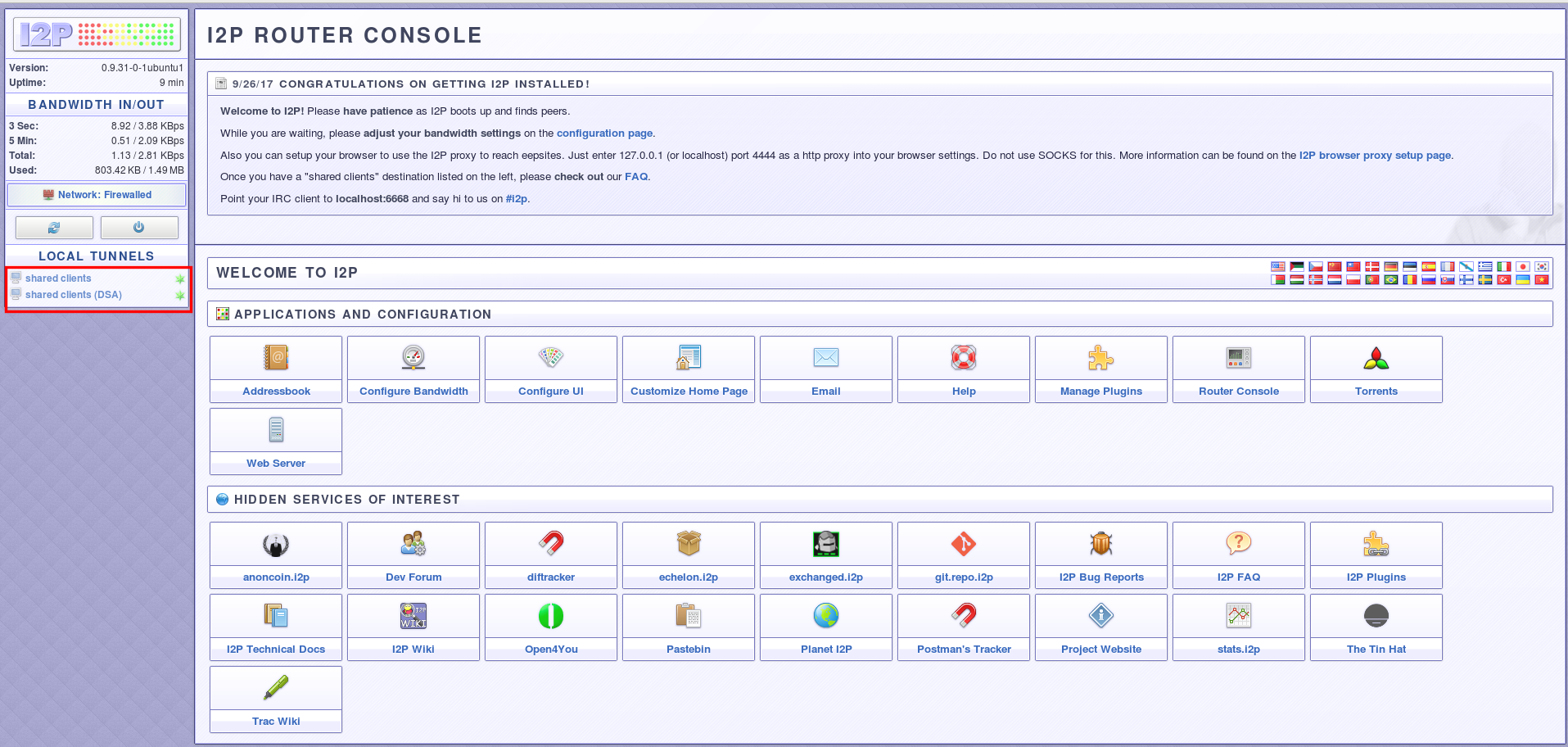Click the sidebar shutdown power button
The image size is (1568, 747).
point(139,228)
